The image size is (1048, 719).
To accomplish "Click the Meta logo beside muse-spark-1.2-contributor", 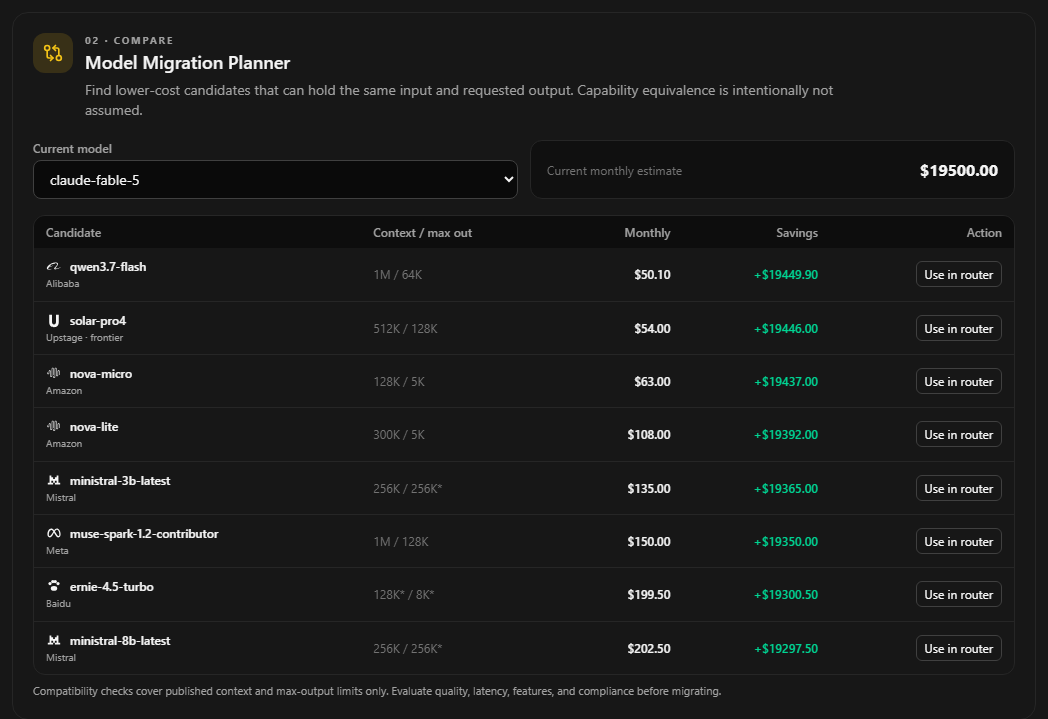I will pos(53,533).
